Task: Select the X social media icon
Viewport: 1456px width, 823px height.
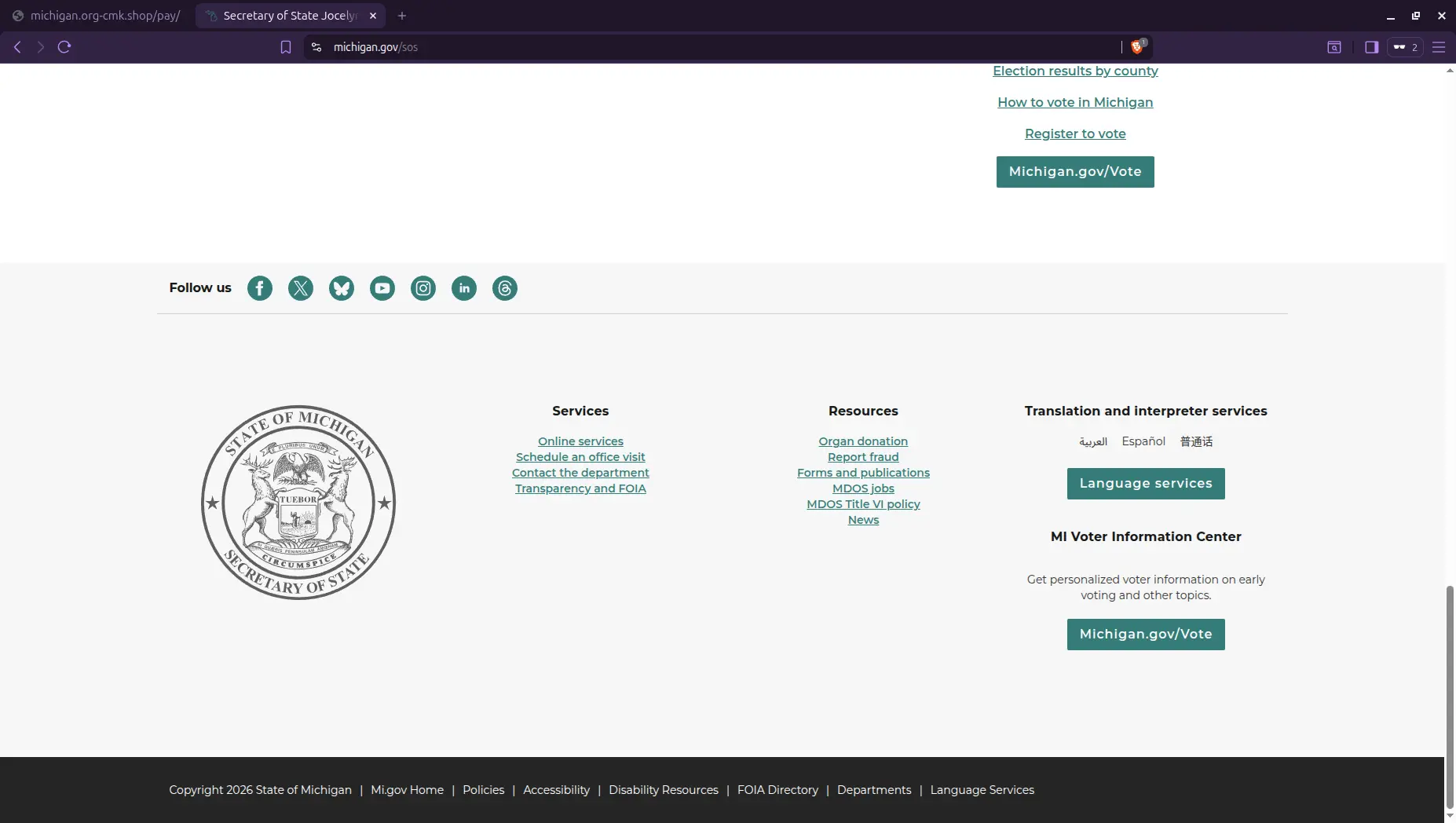Action: [x=301, y=288]
